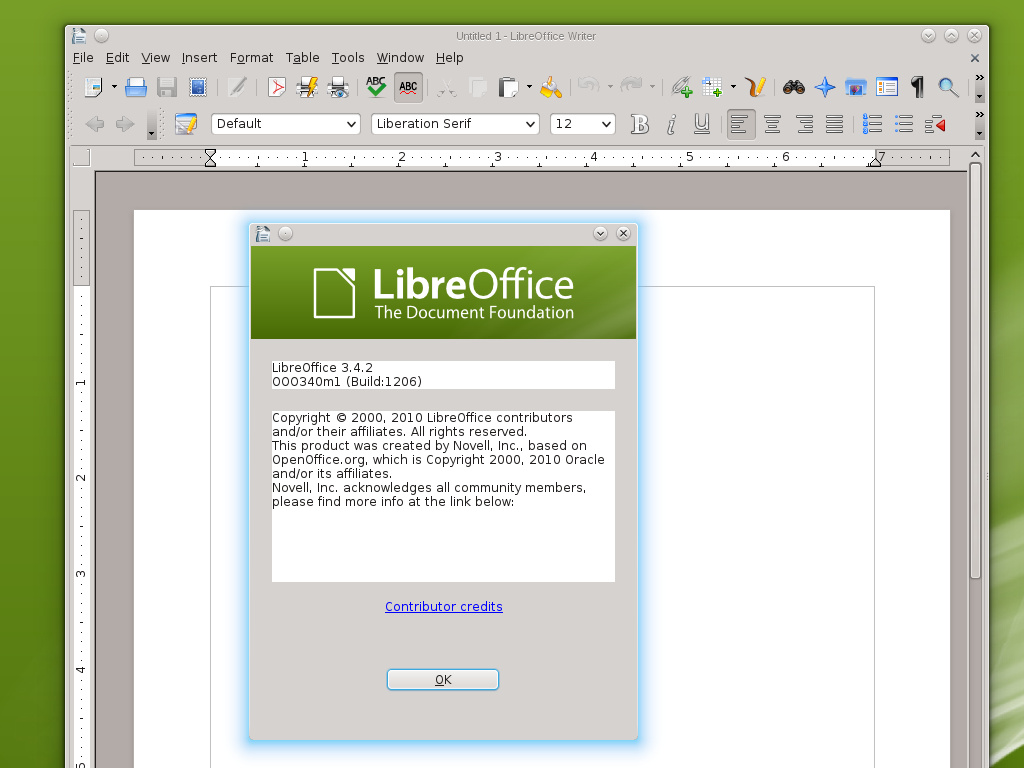1024x768 pixels.
Task: Open the Format menu
Action: pos(251,57)
